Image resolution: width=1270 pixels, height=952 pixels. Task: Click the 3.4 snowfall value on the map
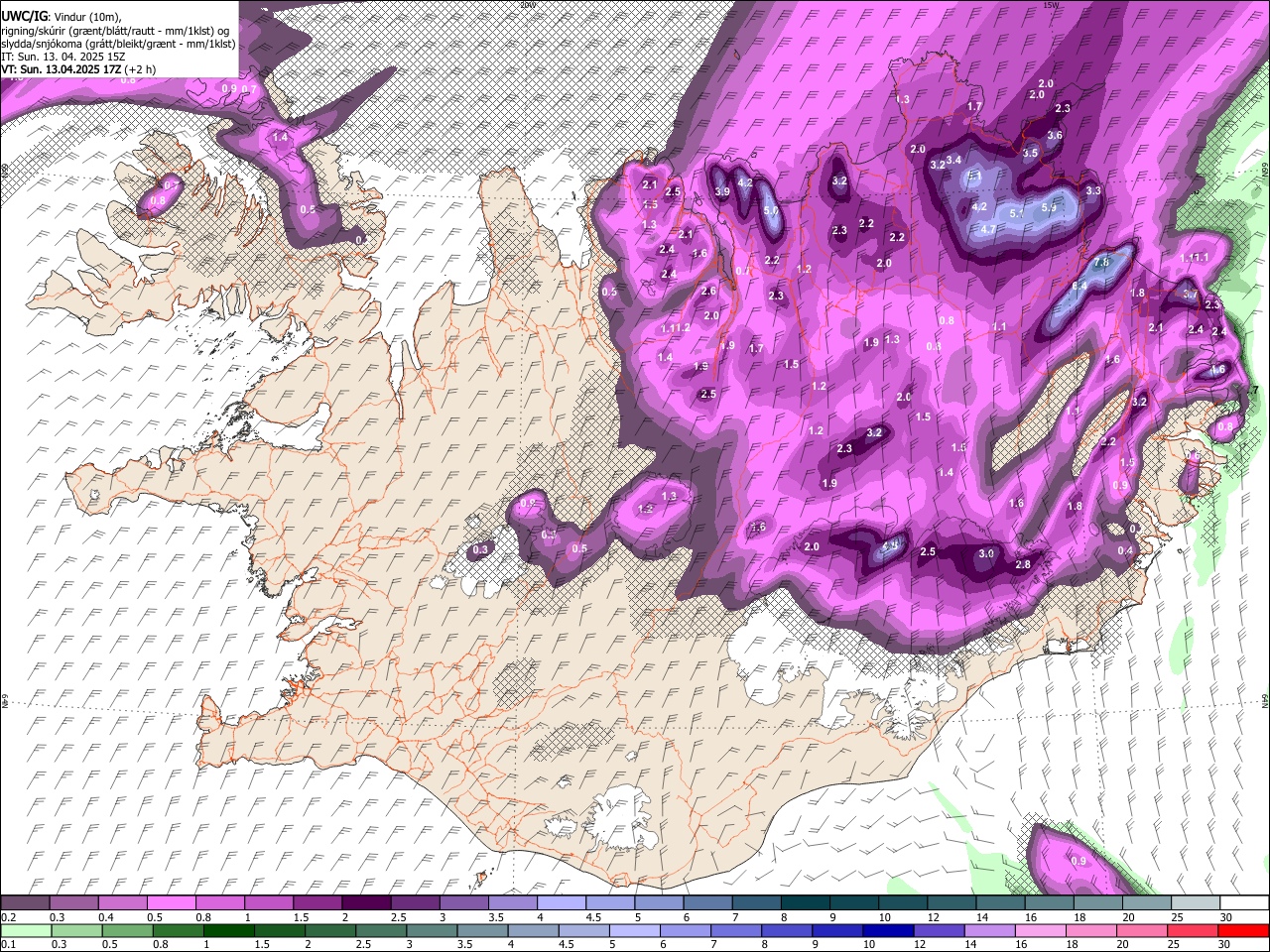953,160
